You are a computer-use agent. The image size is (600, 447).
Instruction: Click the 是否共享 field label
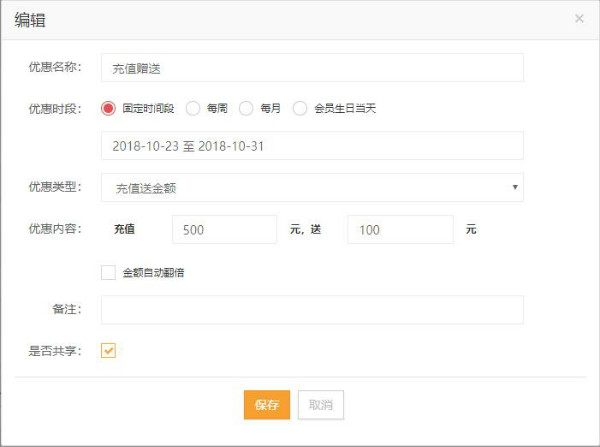tap(54, 350)
